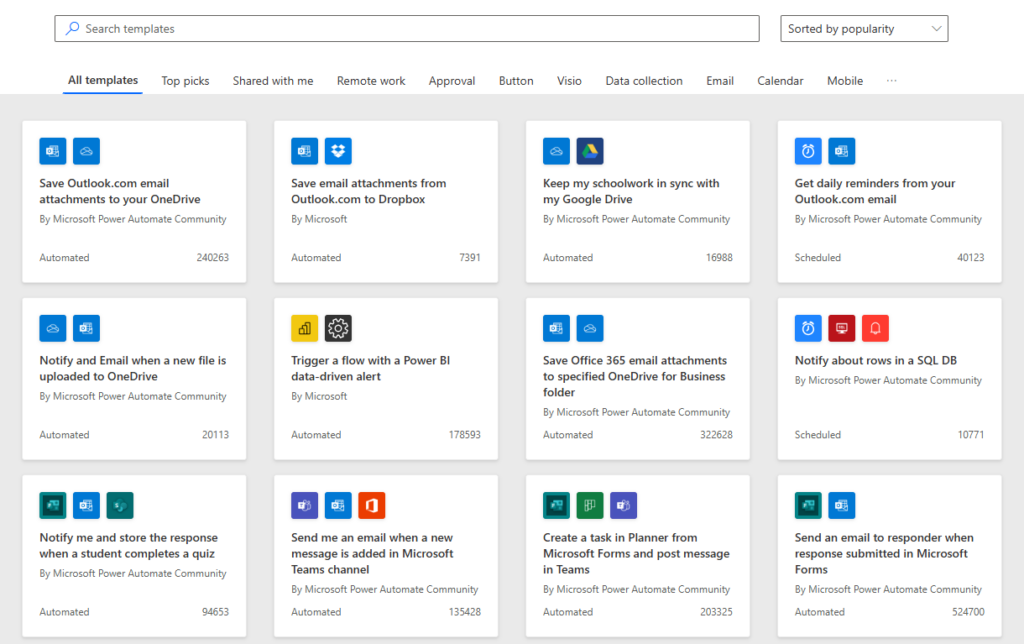This screenshot has height=644, width=1024.
Task: Click Teams icon on Create a task in Planner card
Action: coord(624,505)
